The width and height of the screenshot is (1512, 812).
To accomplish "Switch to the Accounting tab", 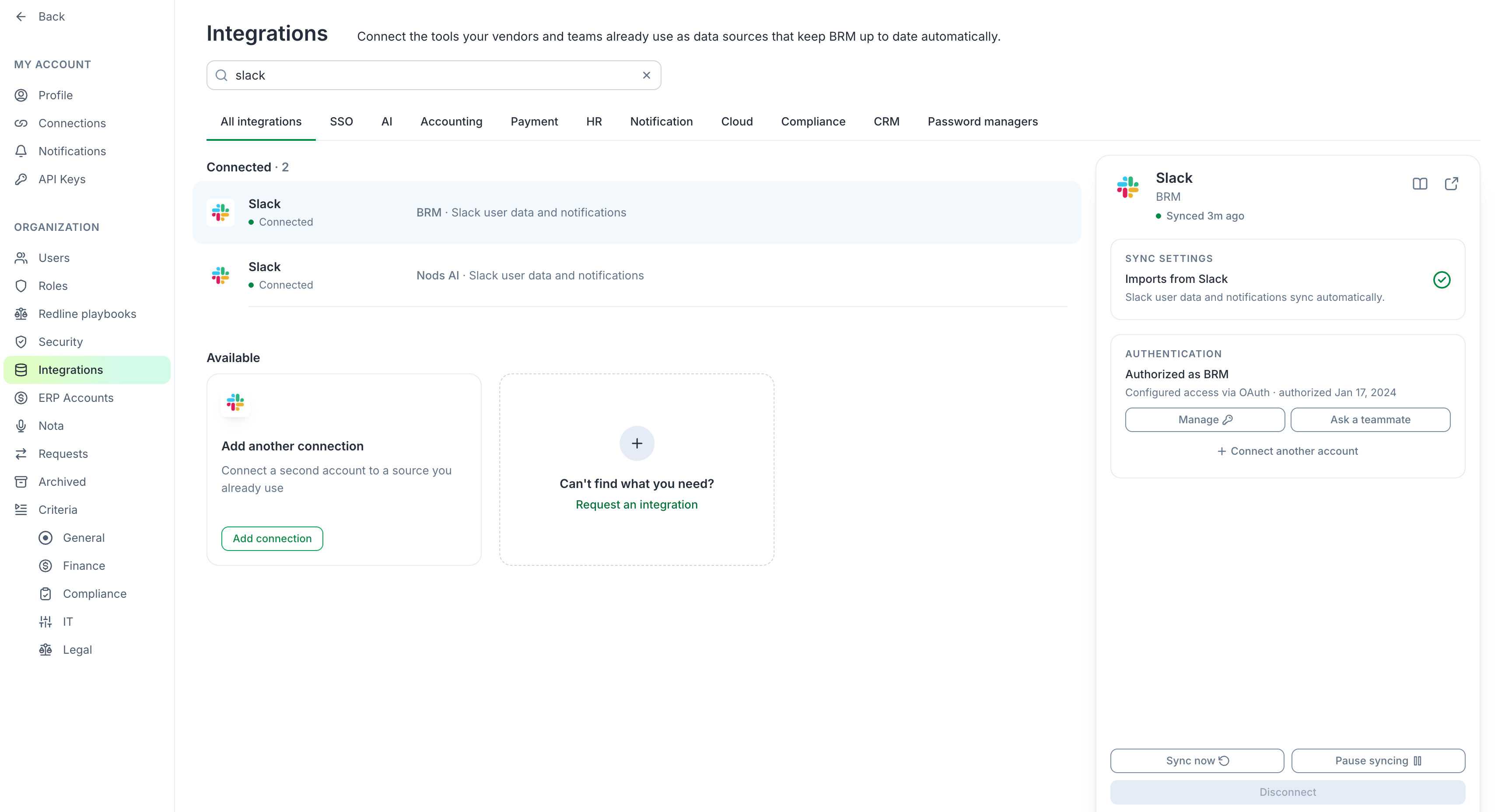I will (451, 122).
